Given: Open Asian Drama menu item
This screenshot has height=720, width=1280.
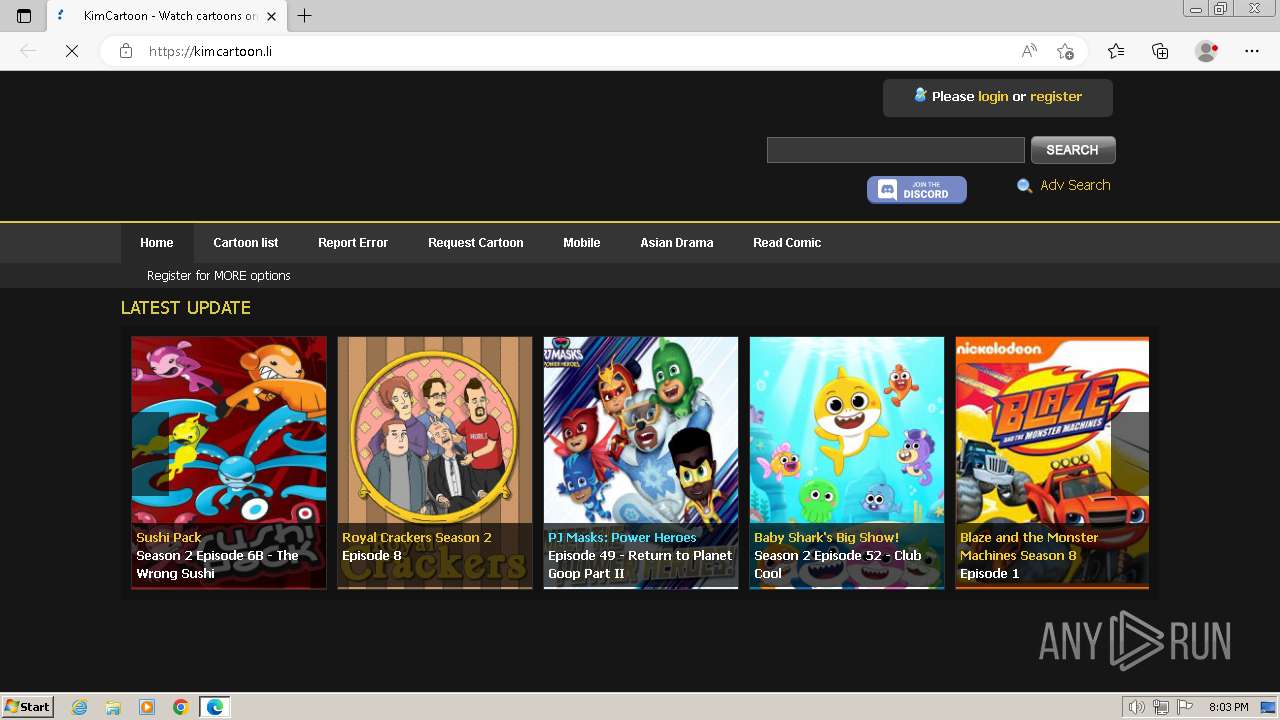Looking at the screenshot, I should point(677,243).
